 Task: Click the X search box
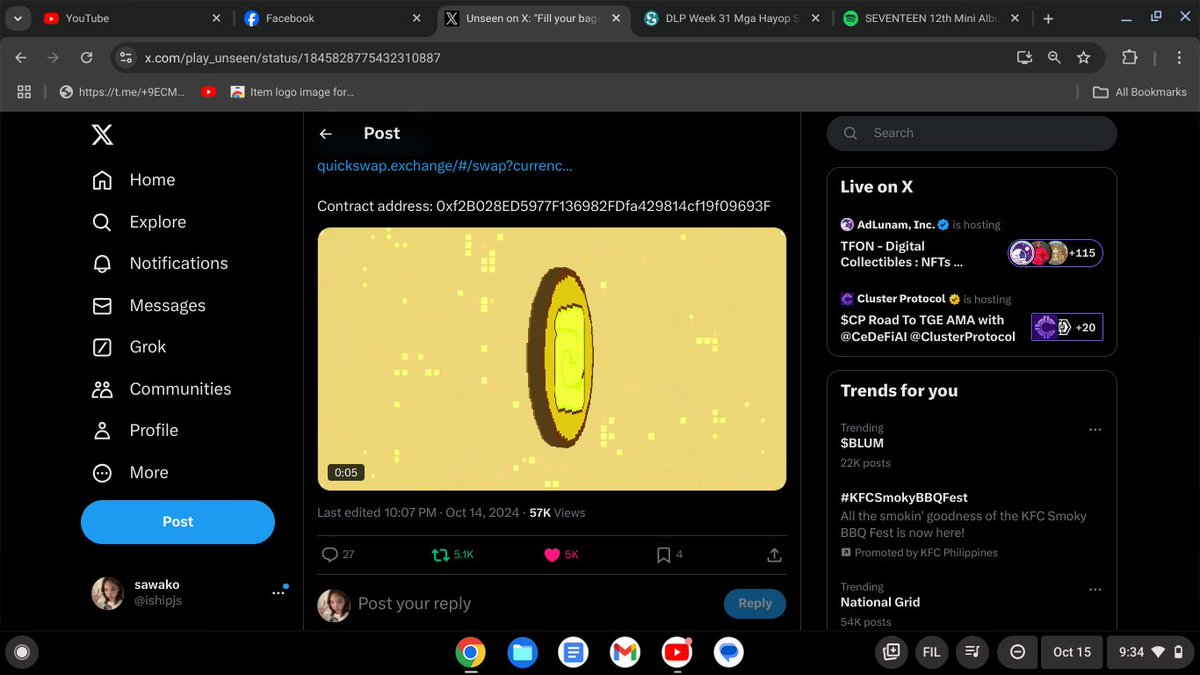click(x=971, y=133)
